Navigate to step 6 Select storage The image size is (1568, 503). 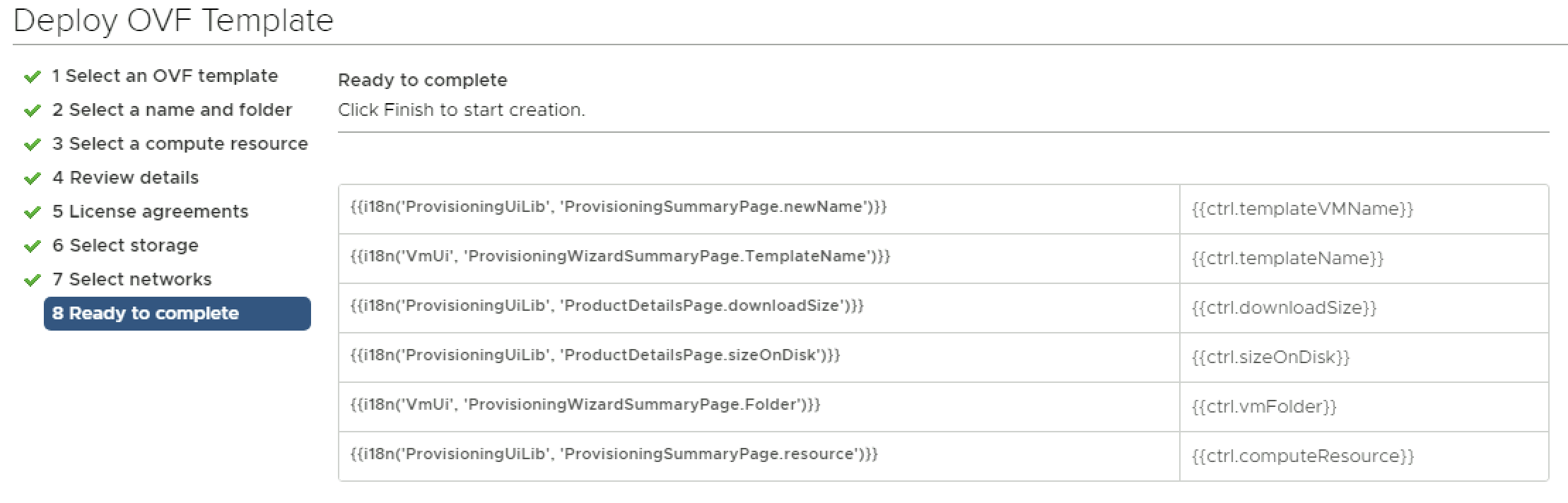point(125,245)
